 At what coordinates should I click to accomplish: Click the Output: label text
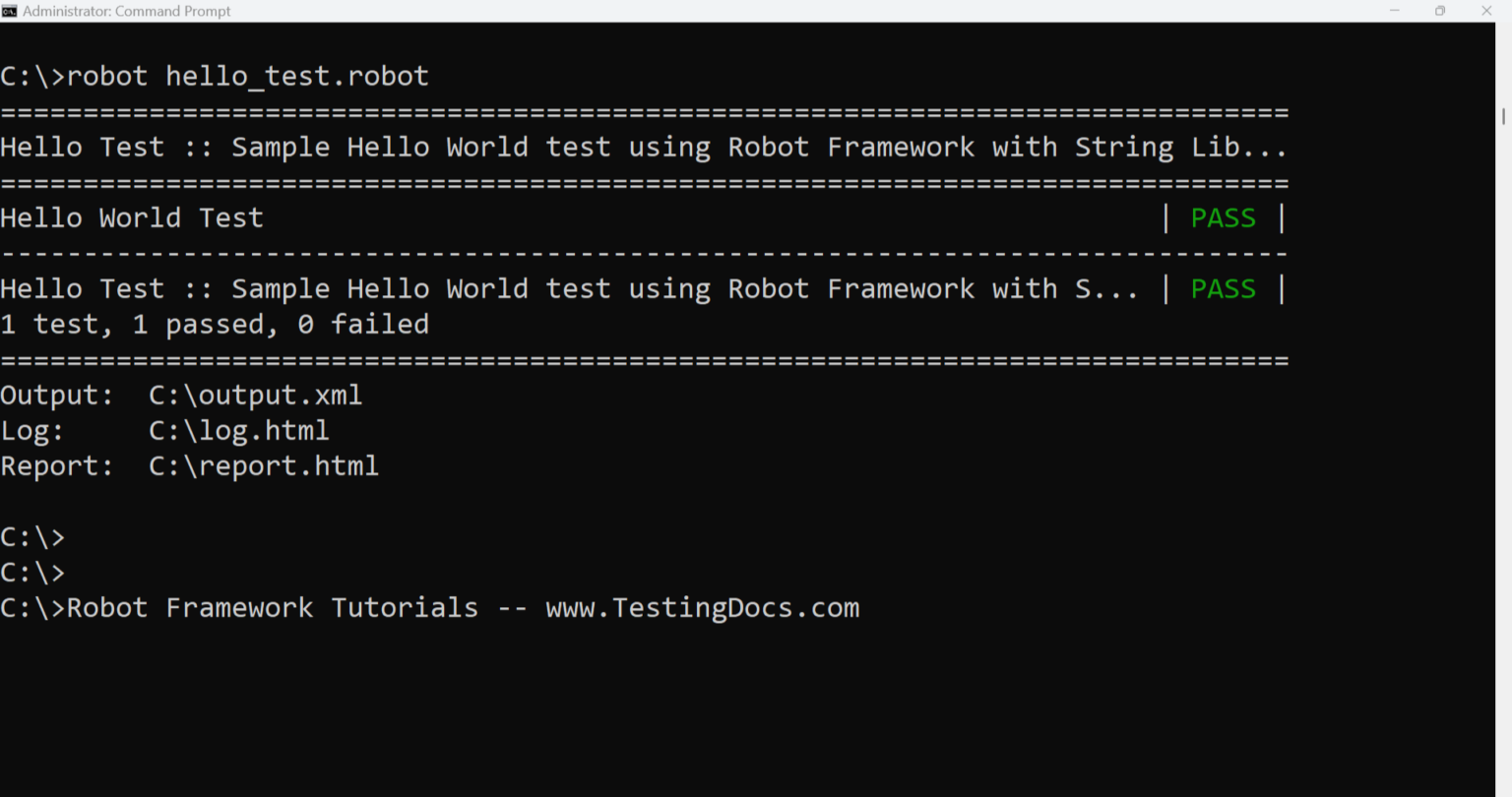click(56, 394)
